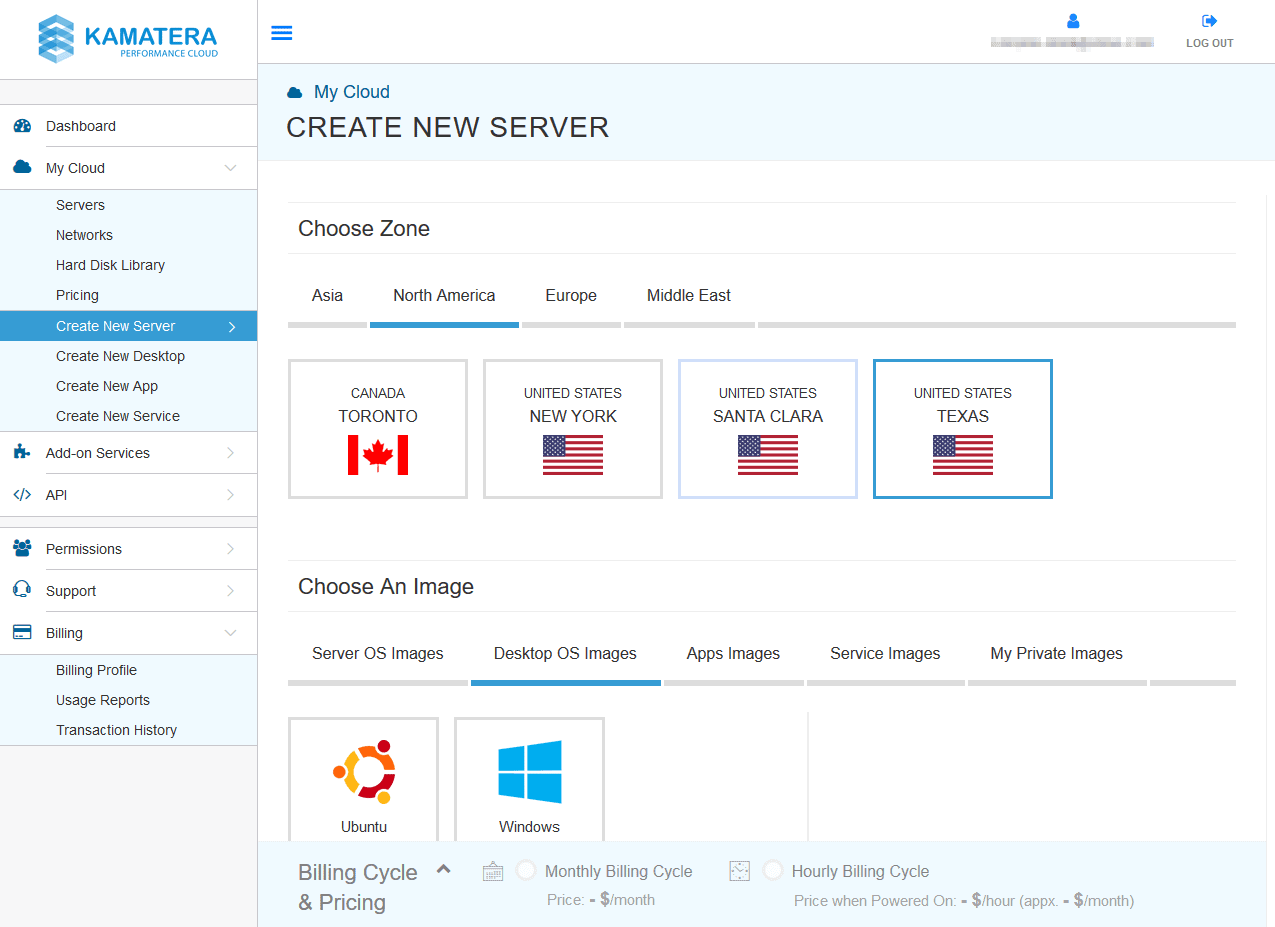Screen dimensions: 1275x927
Task: Click the TORONTO zone name
Action: [x=378, y=417]
